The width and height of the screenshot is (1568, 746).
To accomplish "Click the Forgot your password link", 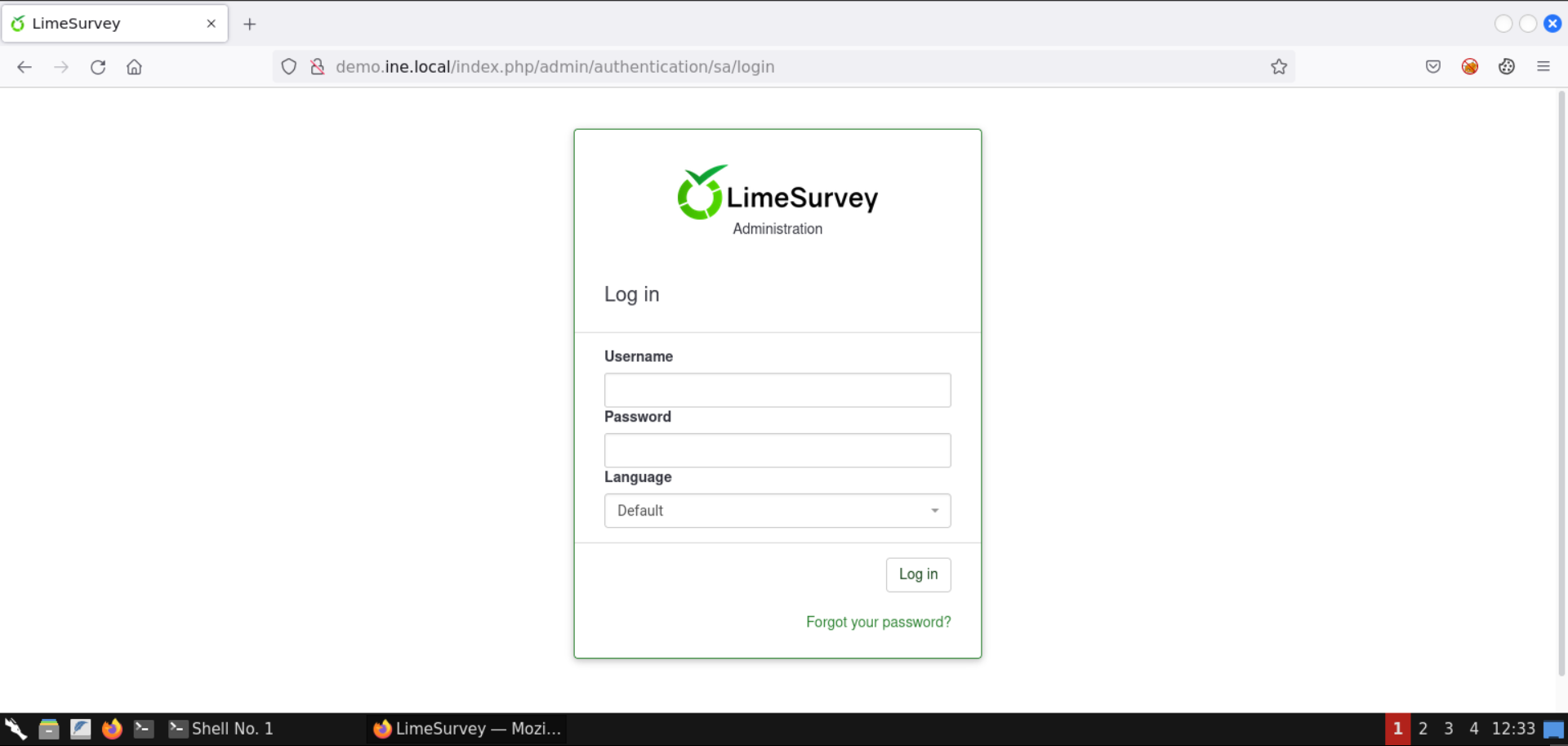I will tap(878, 622).
